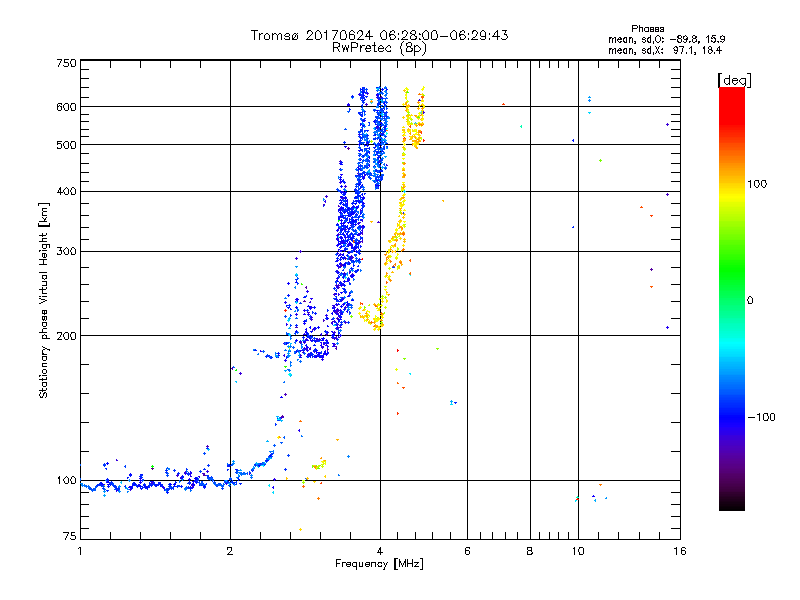This screenshot has width=800, height=600.
Task: Click the "Stationary phase Virtual Height [km]" axis title
Action: (44, 300)
